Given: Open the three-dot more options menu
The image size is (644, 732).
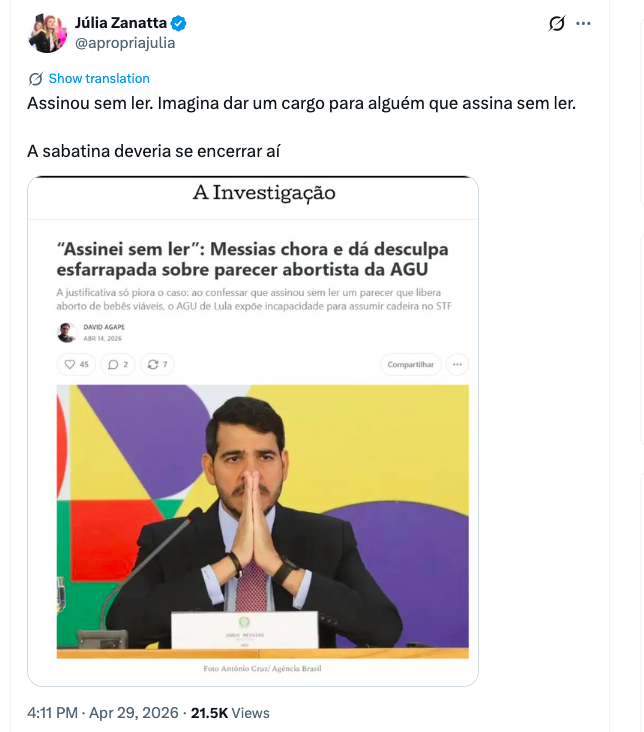Looking at the screenshot, I should [583, 23].
